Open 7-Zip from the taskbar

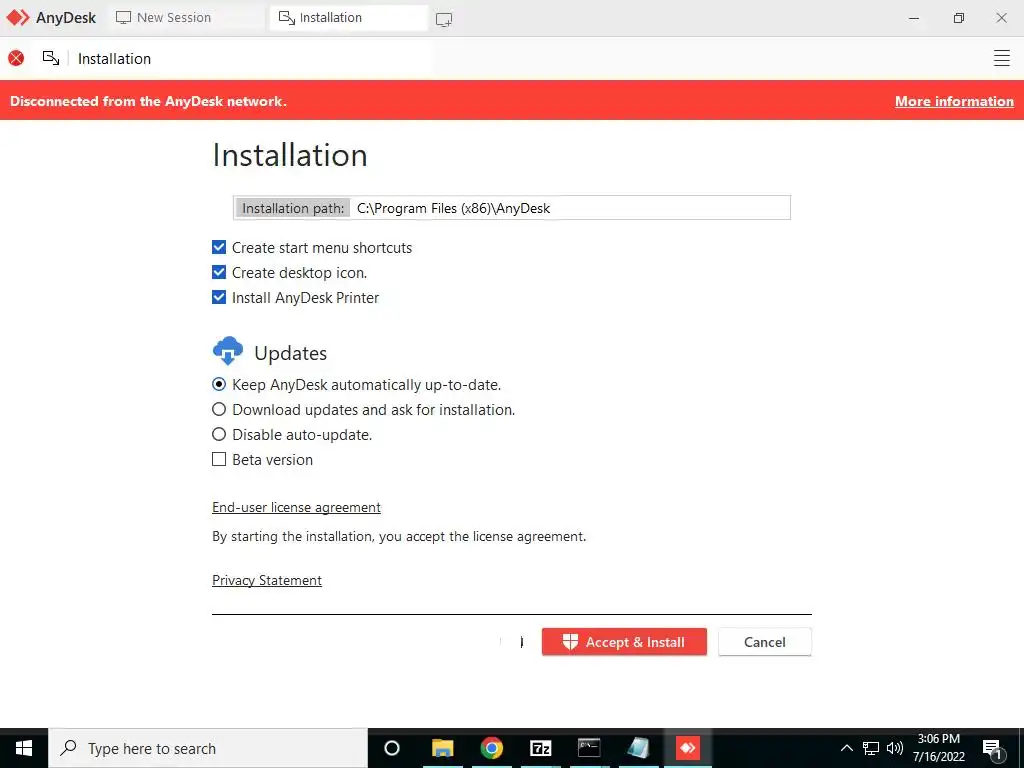[540, 748]
